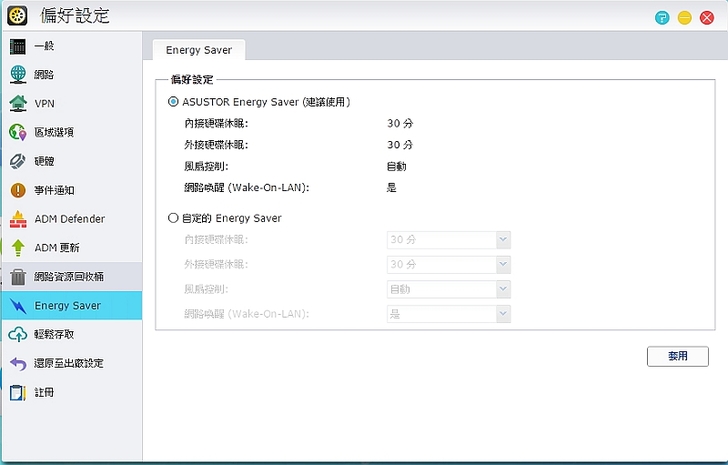Open the ADM 更新 green arrow icon
Image resolution: width=728 pixels, height=465 pixels.
coord(18,248)
